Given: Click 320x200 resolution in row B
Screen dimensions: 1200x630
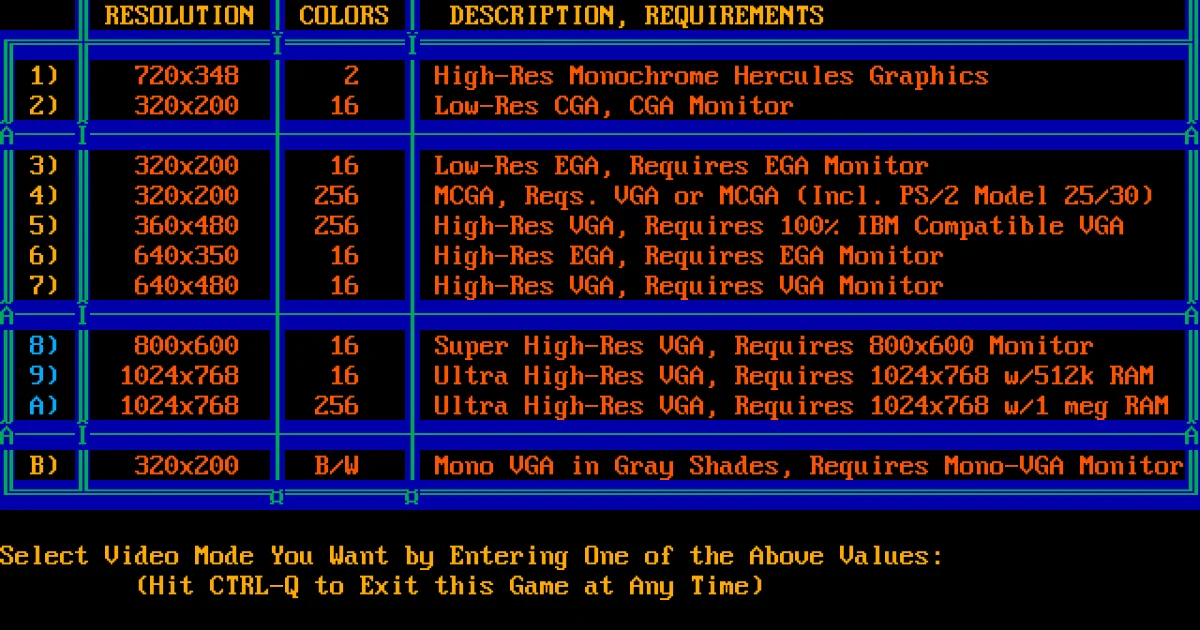Looking at the screenshot, I should [x=186, y=466].
